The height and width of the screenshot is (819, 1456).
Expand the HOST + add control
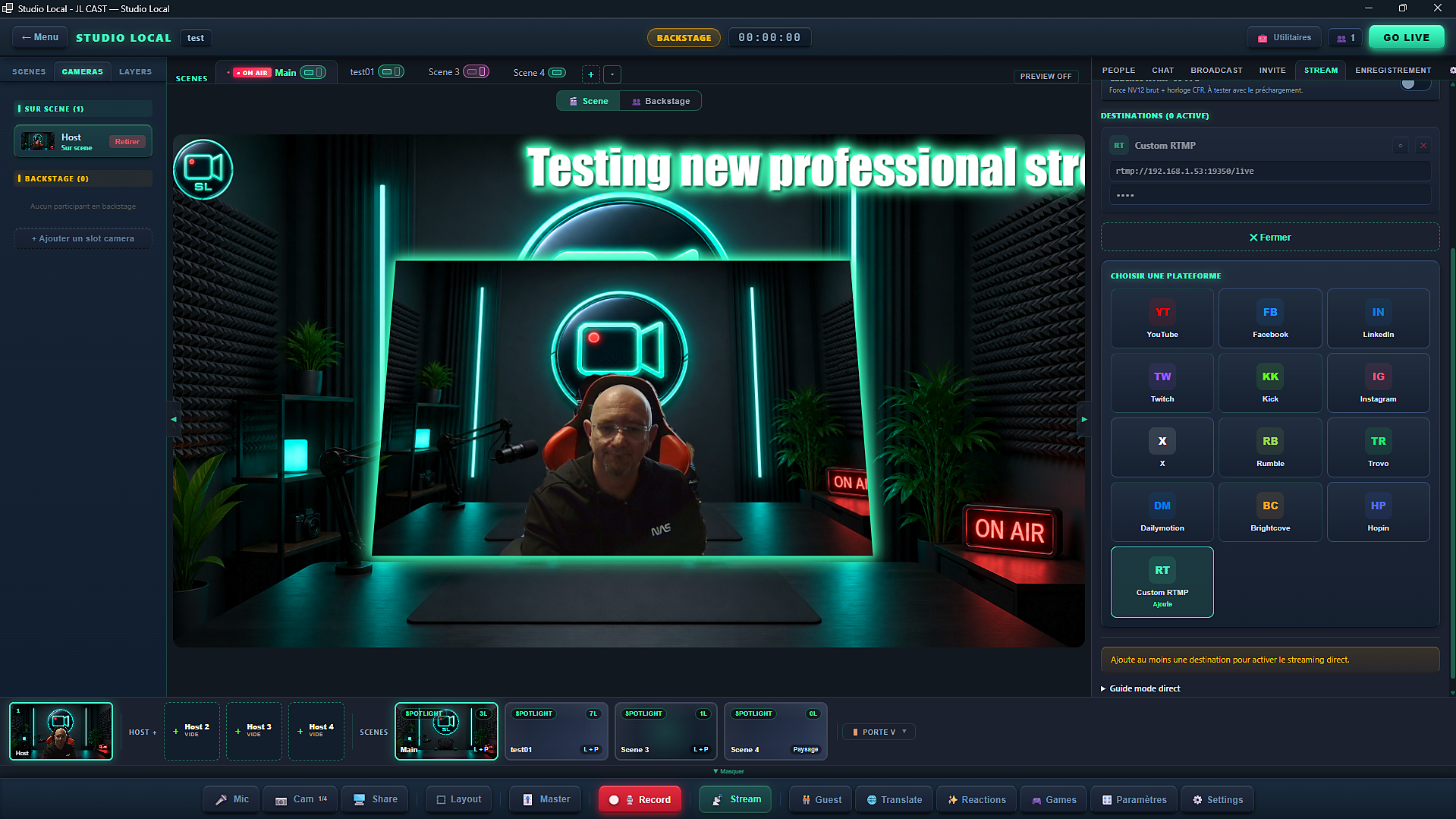143,732
